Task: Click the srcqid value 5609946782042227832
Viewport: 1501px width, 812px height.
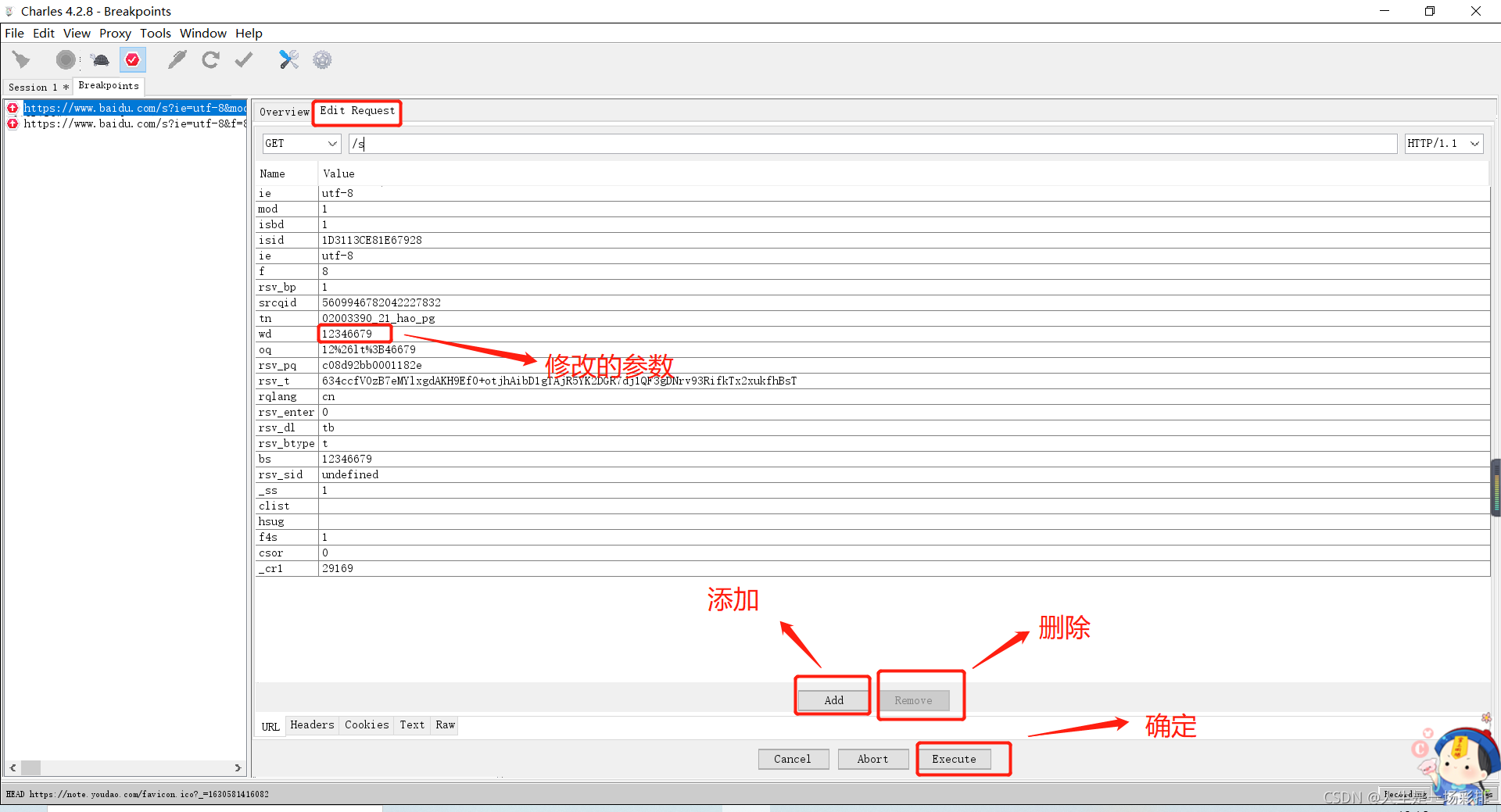Action: tap(382, 302)
